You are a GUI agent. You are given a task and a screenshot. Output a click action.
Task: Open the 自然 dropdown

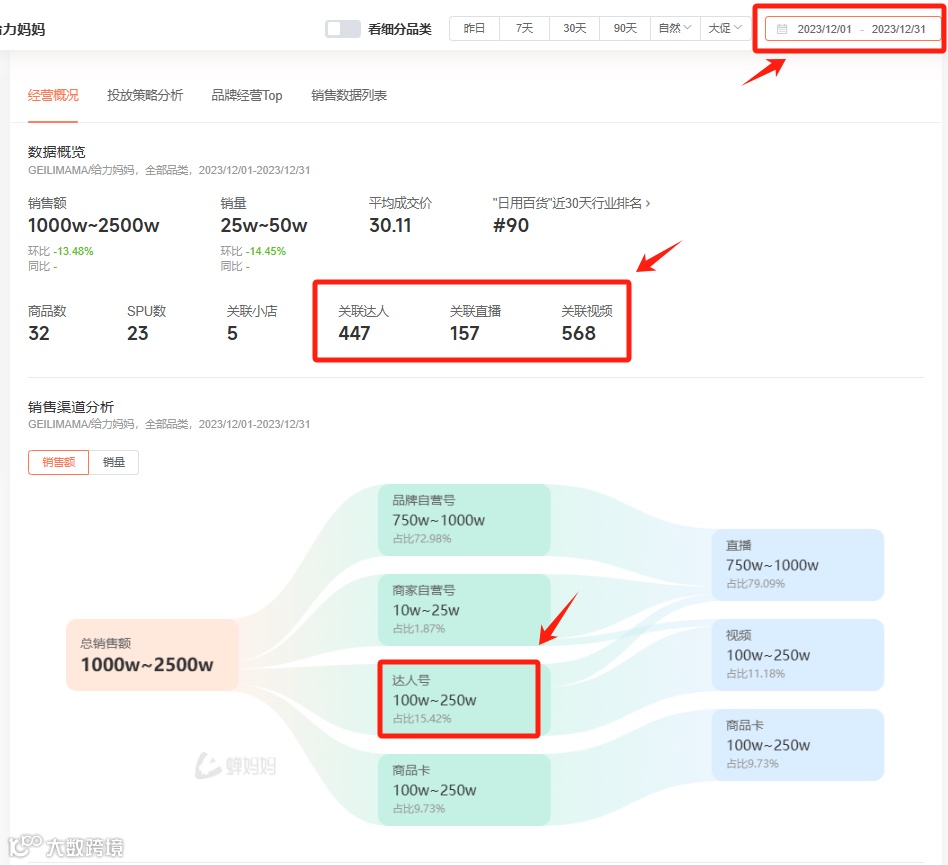click(x=675, y=28)
